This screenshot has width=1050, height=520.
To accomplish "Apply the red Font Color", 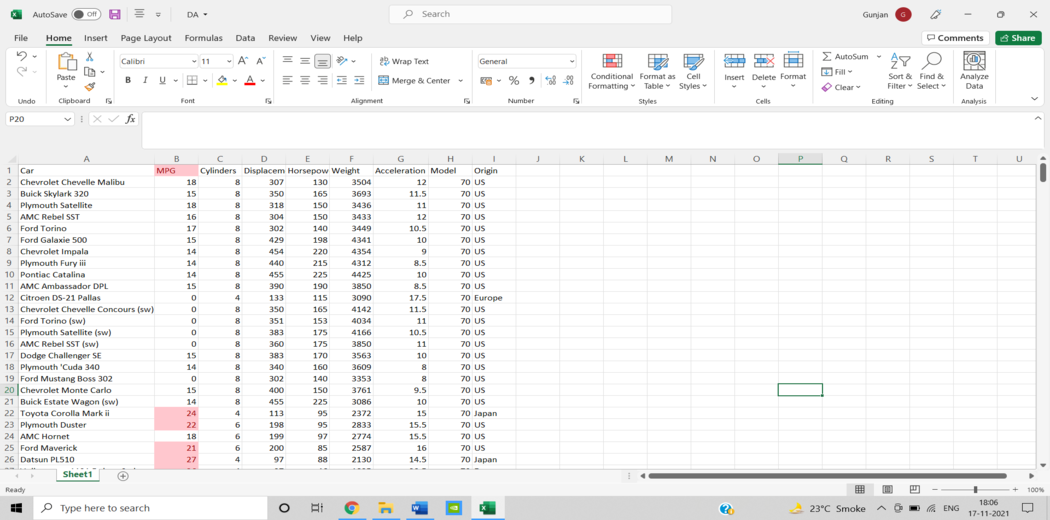I will (250, 80).
